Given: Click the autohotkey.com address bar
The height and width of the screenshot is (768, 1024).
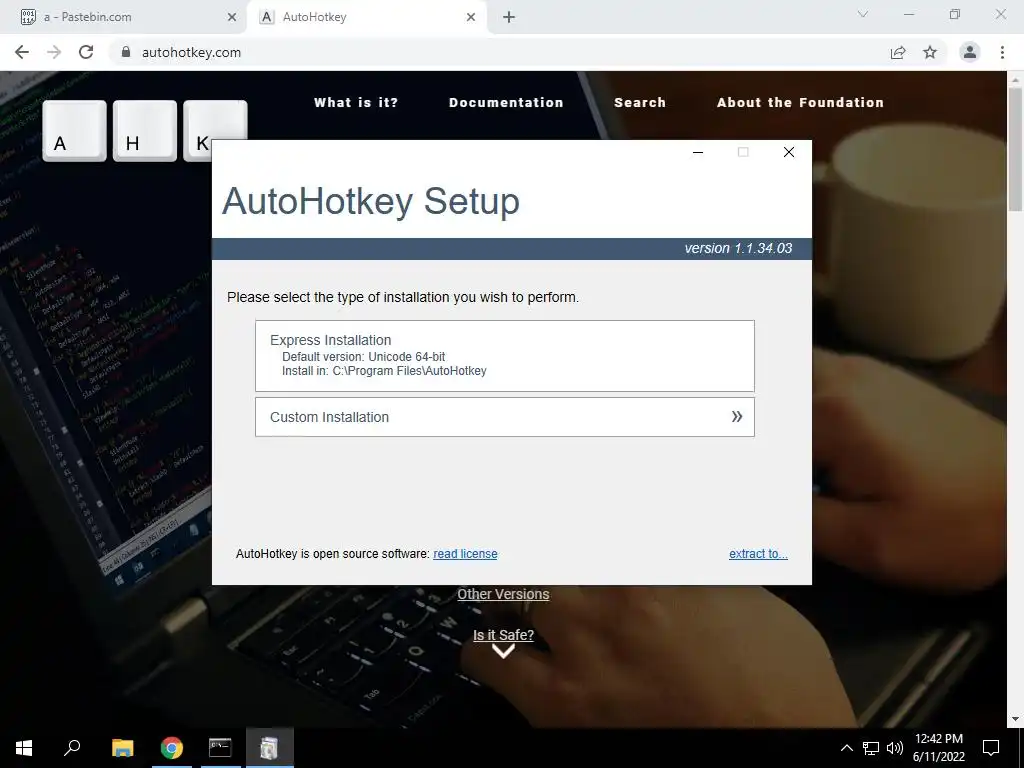Looking at the screenshot, I should (496, 52).
